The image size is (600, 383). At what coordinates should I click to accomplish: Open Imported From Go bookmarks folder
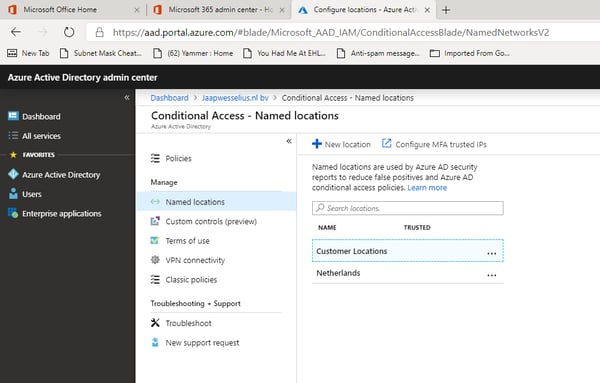(x=470, y=53)
